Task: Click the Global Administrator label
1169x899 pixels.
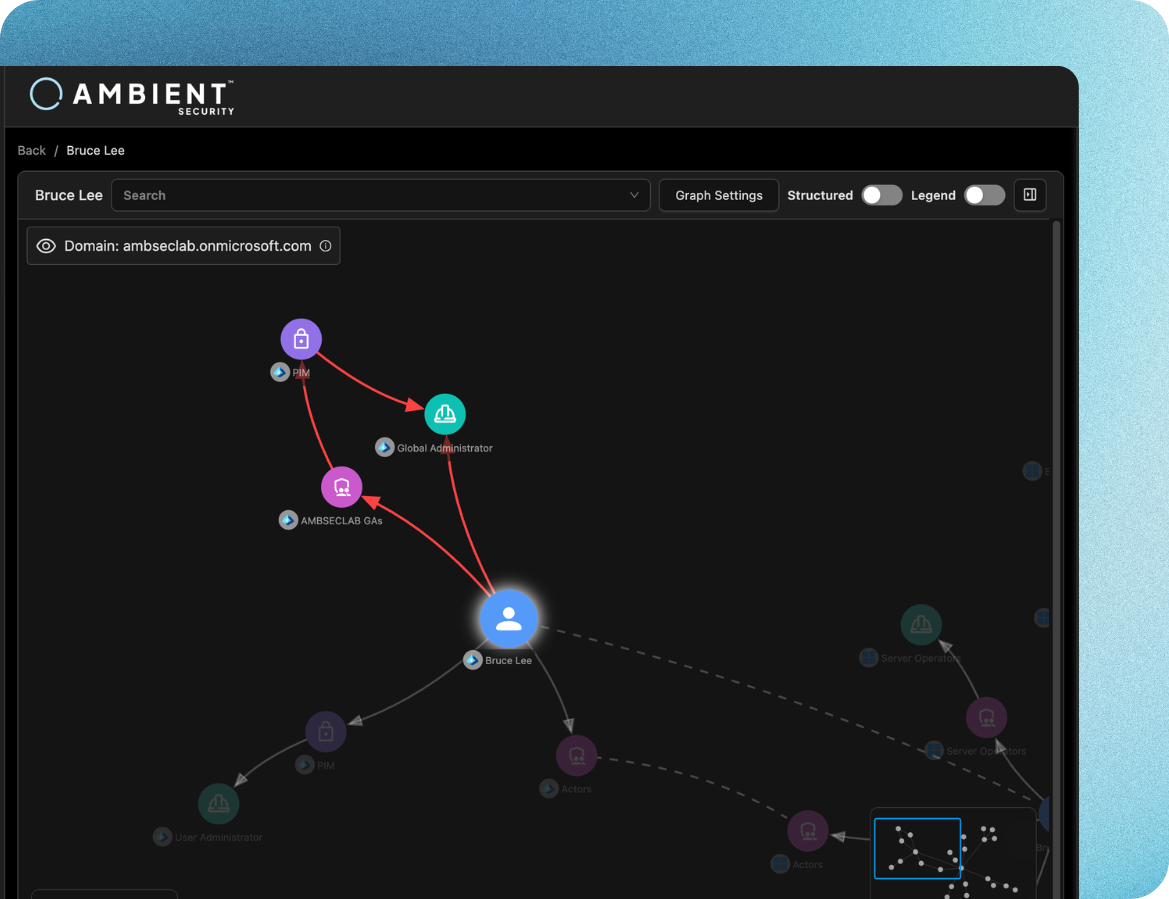Action: point(444,448)
